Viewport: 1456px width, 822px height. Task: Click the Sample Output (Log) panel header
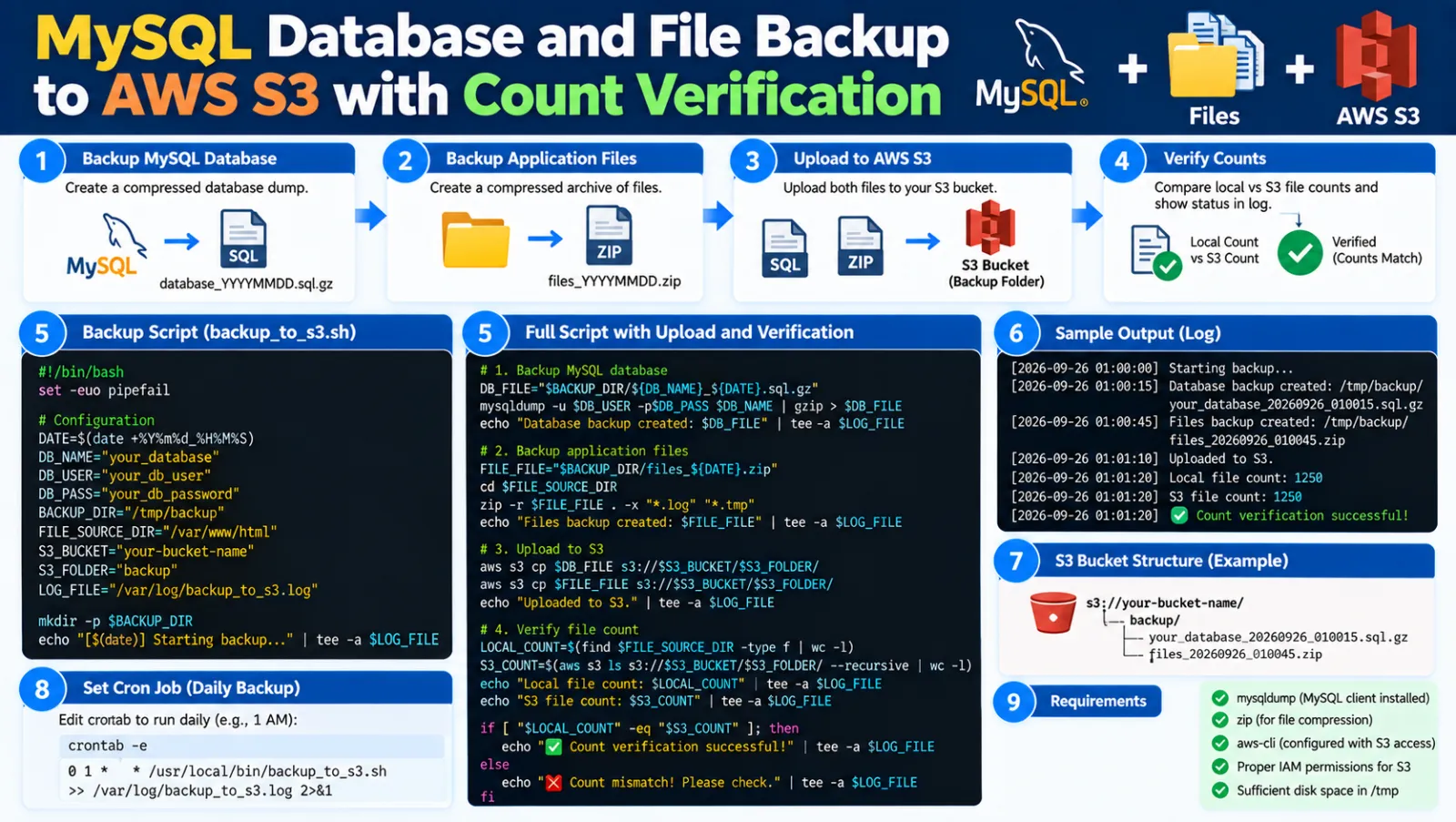coord(1216,333)
